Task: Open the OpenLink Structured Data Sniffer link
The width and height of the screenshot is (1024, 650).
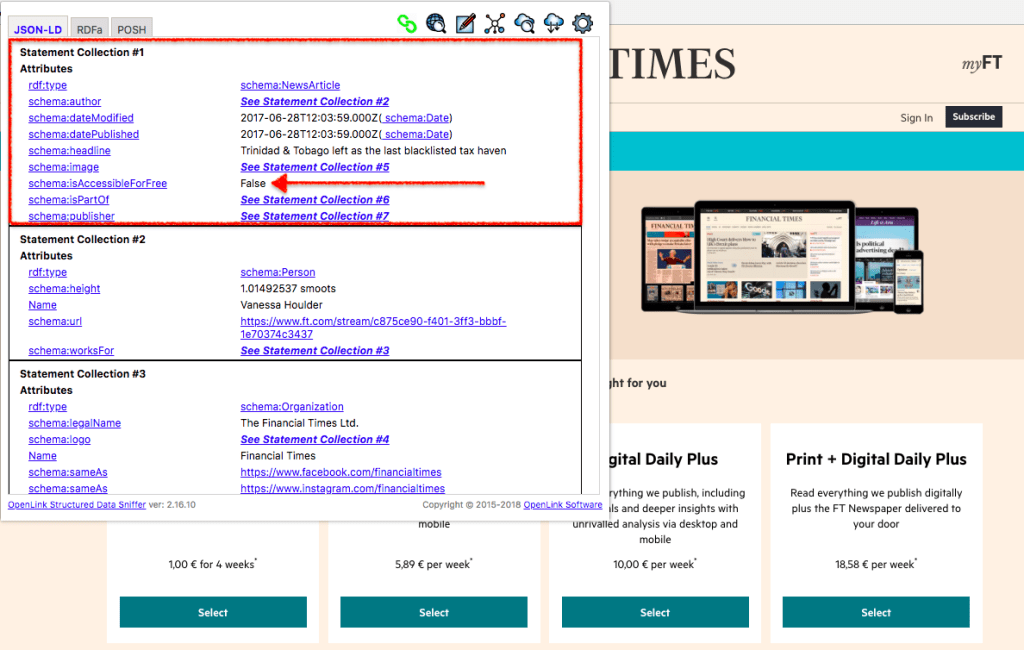Action: pyautogui.click(x=77, y=504)
